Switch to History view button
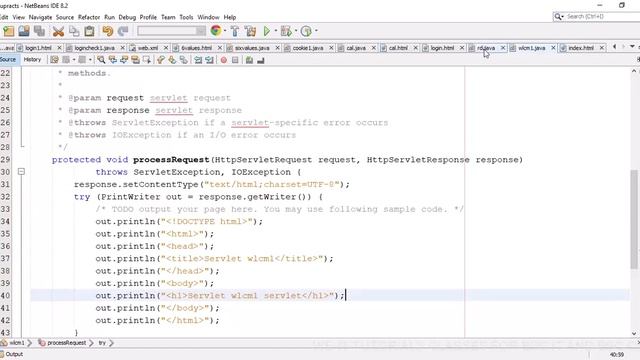The image size is (640, 360). pyautogui.click(x=32, y=60)
